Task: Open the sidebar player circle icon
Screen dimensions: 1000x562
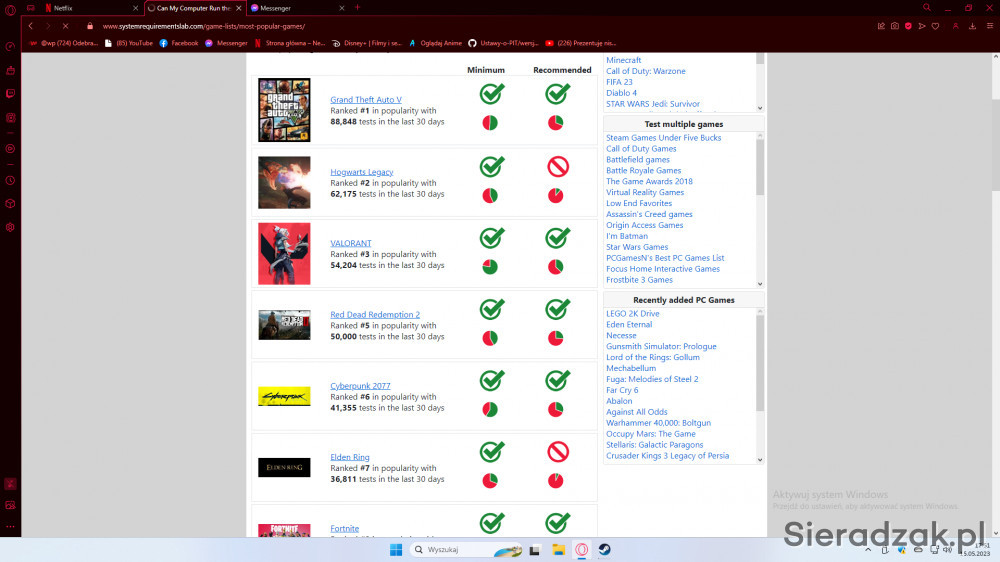Action: click(x=10, y=149)
